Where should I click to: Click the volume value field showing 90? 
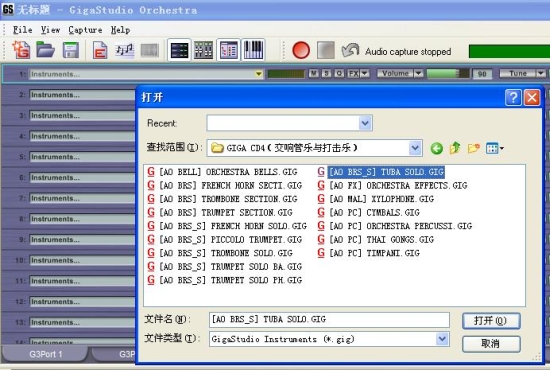(x=482, y=74)
